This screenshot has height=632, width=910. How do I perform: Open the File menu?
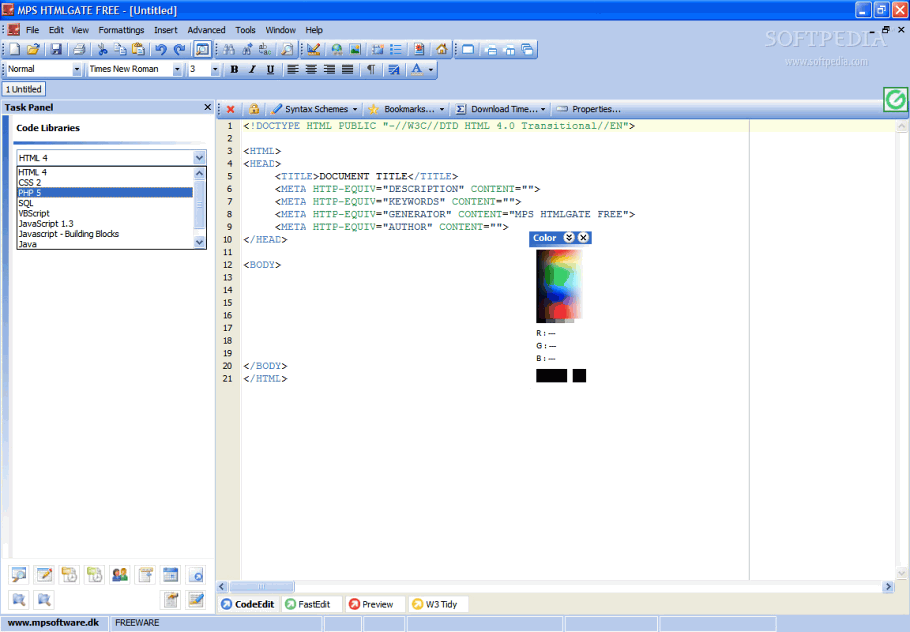32,30
